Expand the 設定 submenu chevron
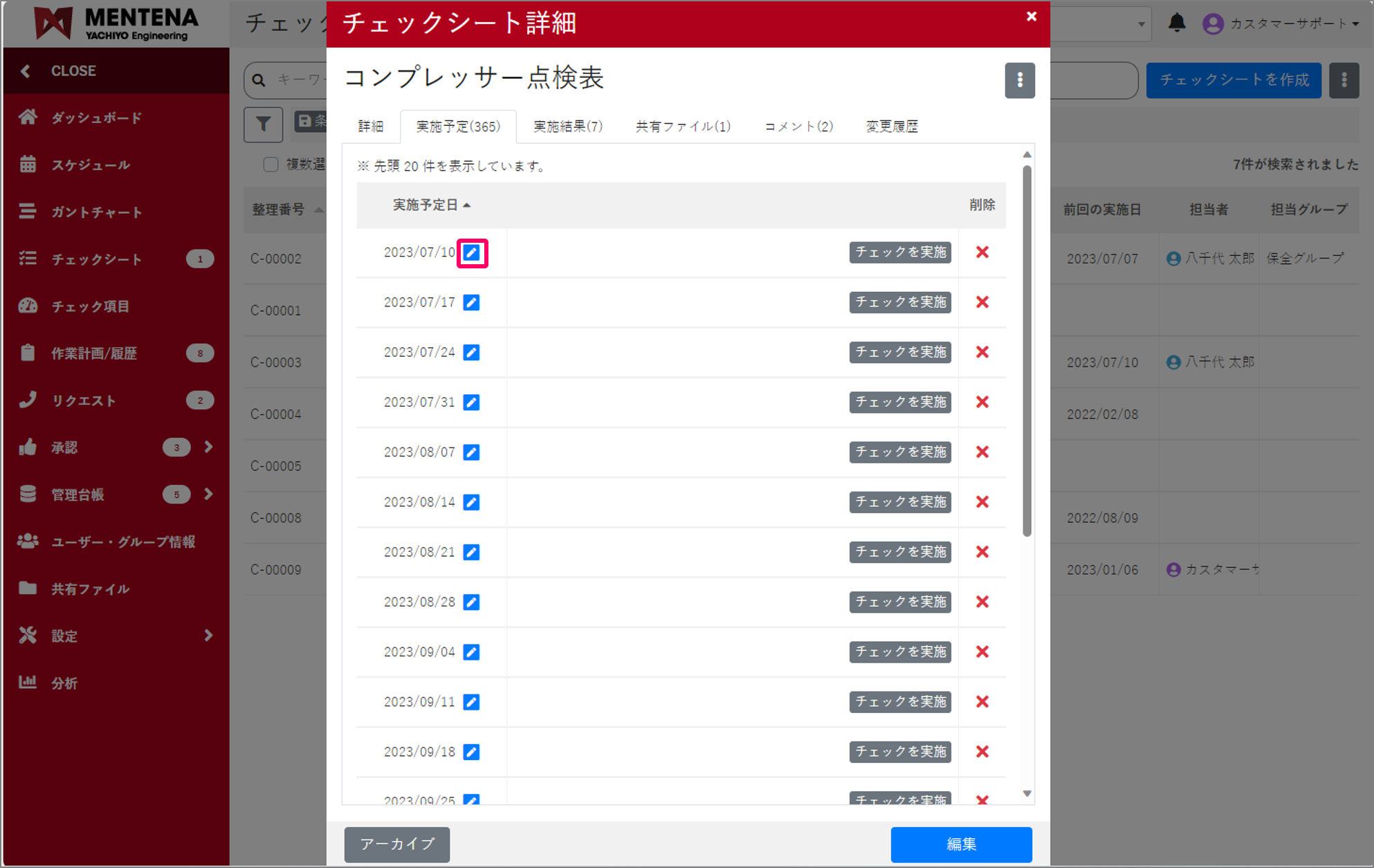The height and width of the screenshot is (868, 1374). click(x=209, y=636)
